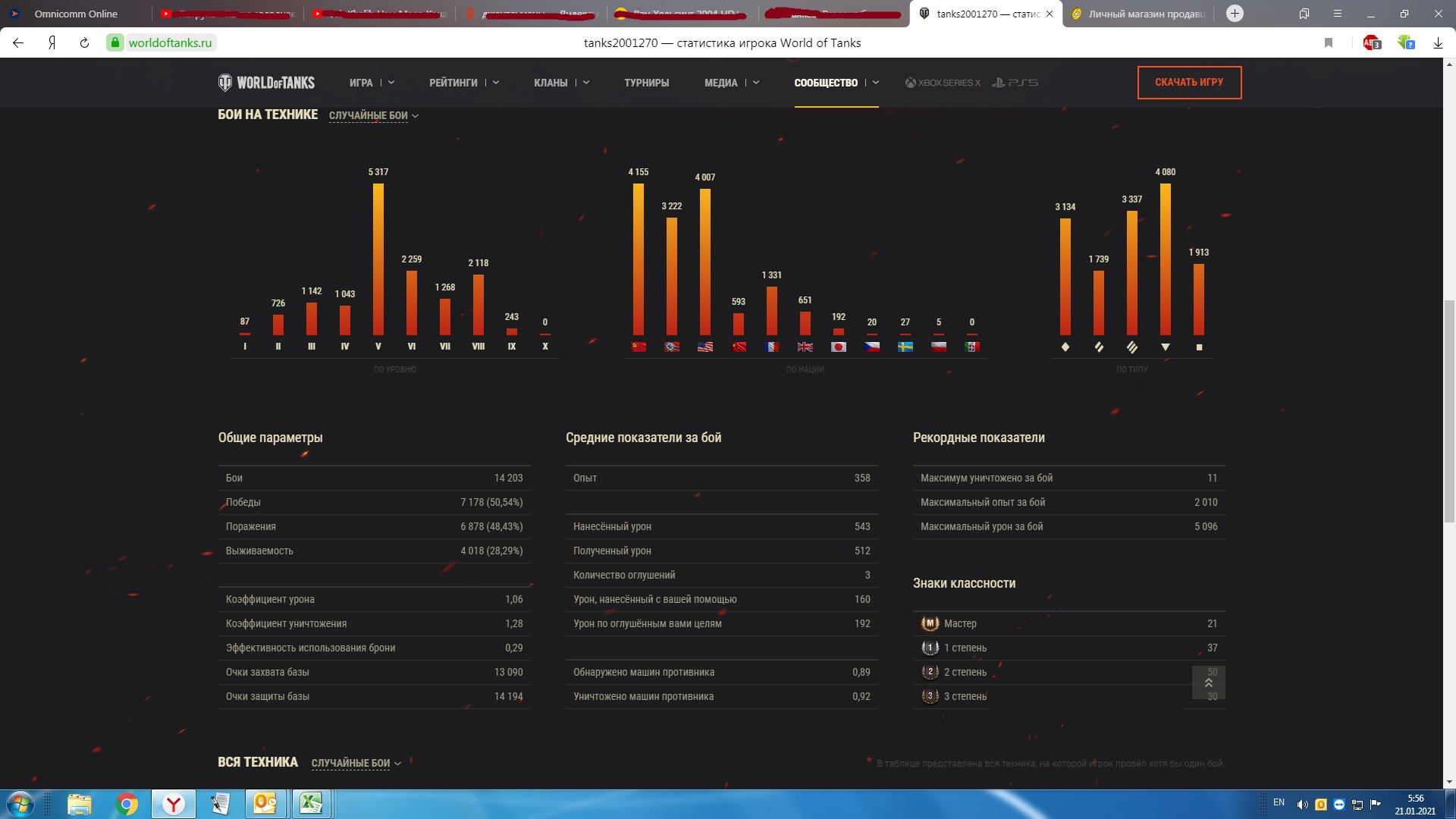Click the SPG square type icon
1456x819 pixels.
click(1199, 347)
